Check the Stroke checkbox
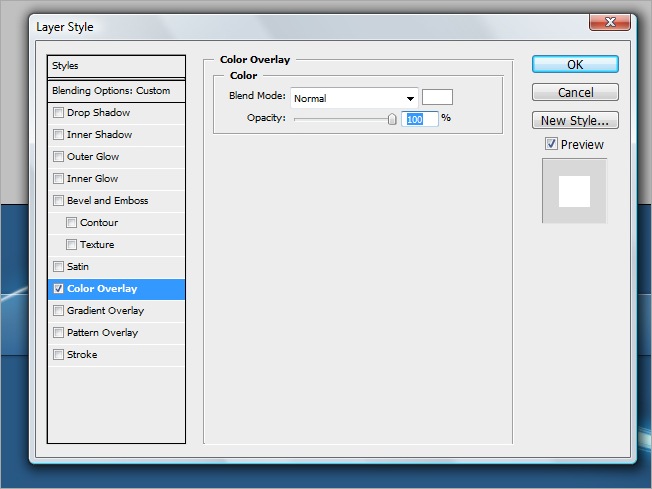The height and width of the screenshot is (489, 652). point(58,355)
